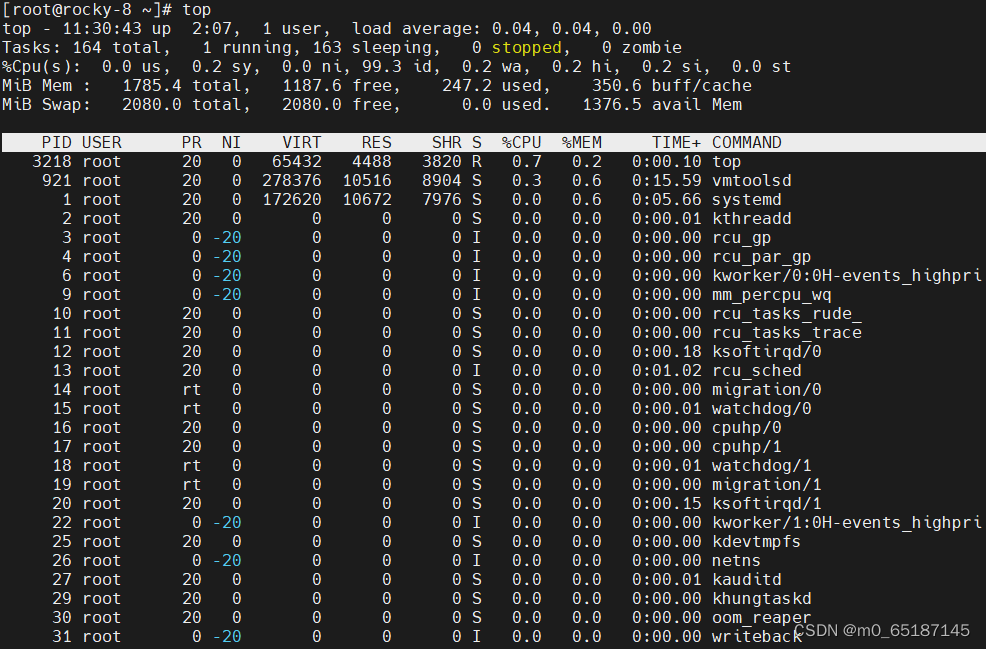Click the kthreadd command name

[751, 218]
